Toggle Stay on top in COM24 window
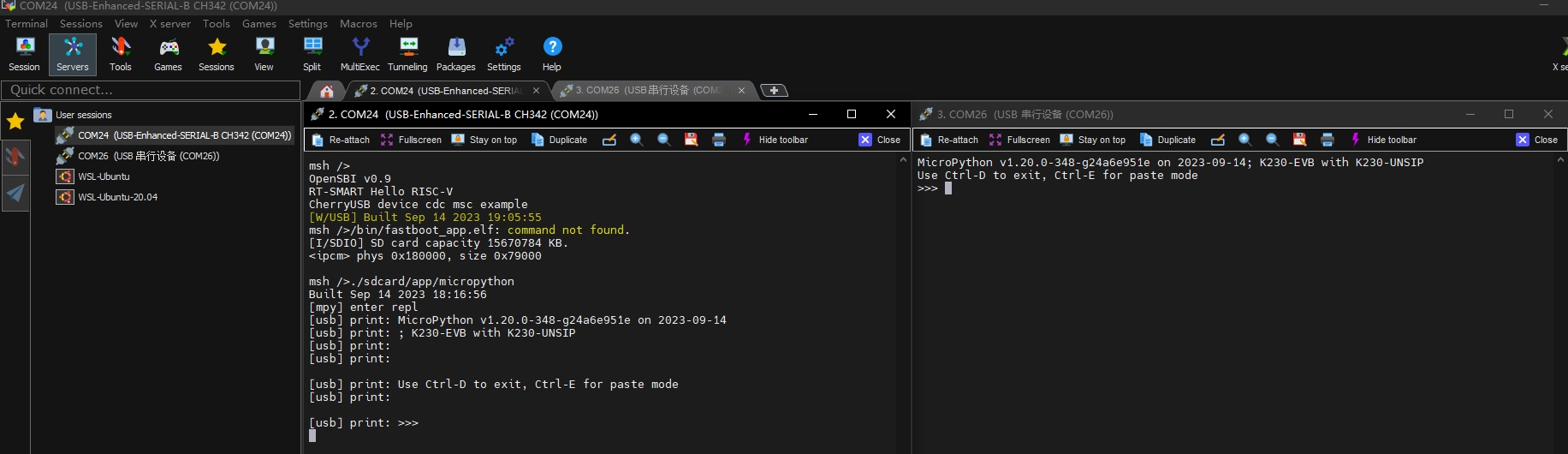Image resolution: width=1568 pixels, height=454 pixels. coord(484,140)
